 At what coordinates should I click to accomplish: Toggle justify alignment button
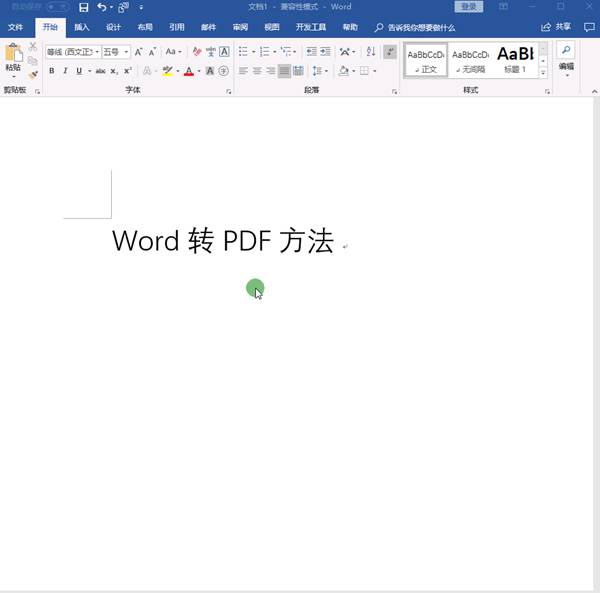284,71
